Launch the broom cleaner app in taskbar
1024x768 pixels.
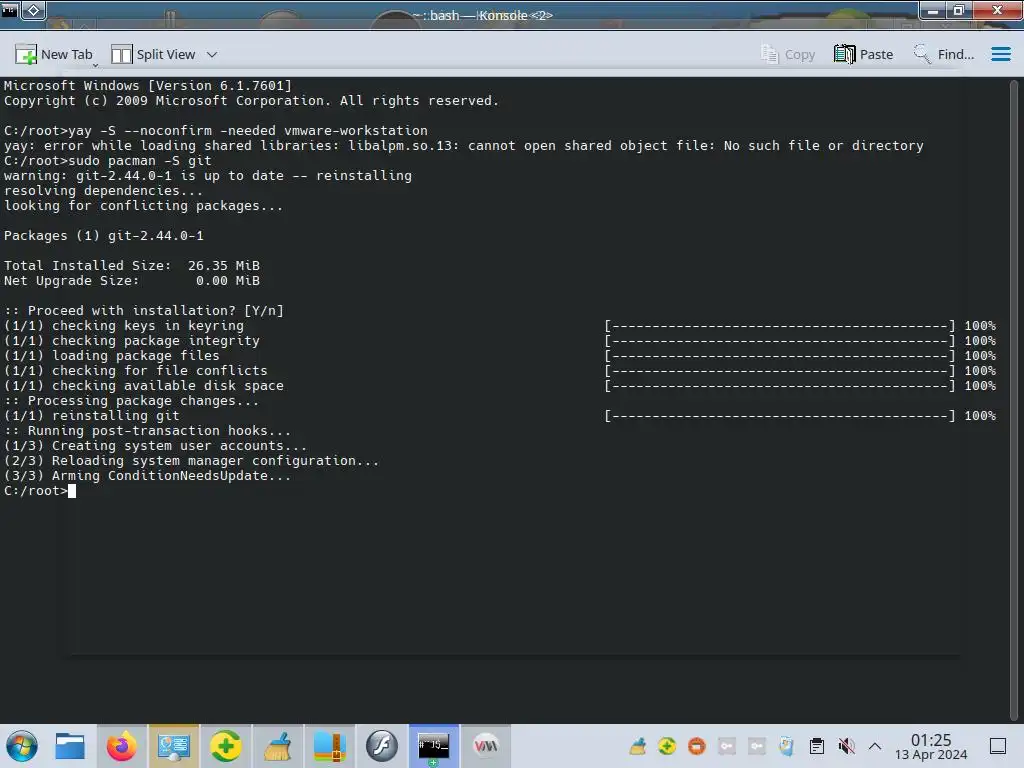coord(278,746)
